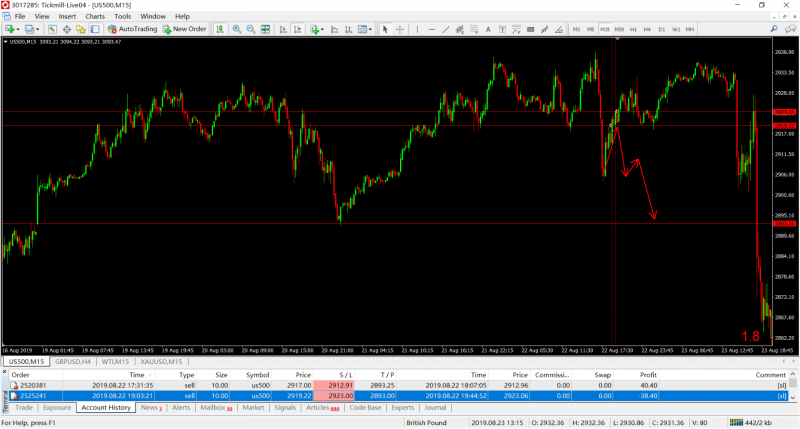The width and height of the screenshot is (800, 429).
Task: Toggle Chart Shift icon
Action: click(x=297, y=29)
